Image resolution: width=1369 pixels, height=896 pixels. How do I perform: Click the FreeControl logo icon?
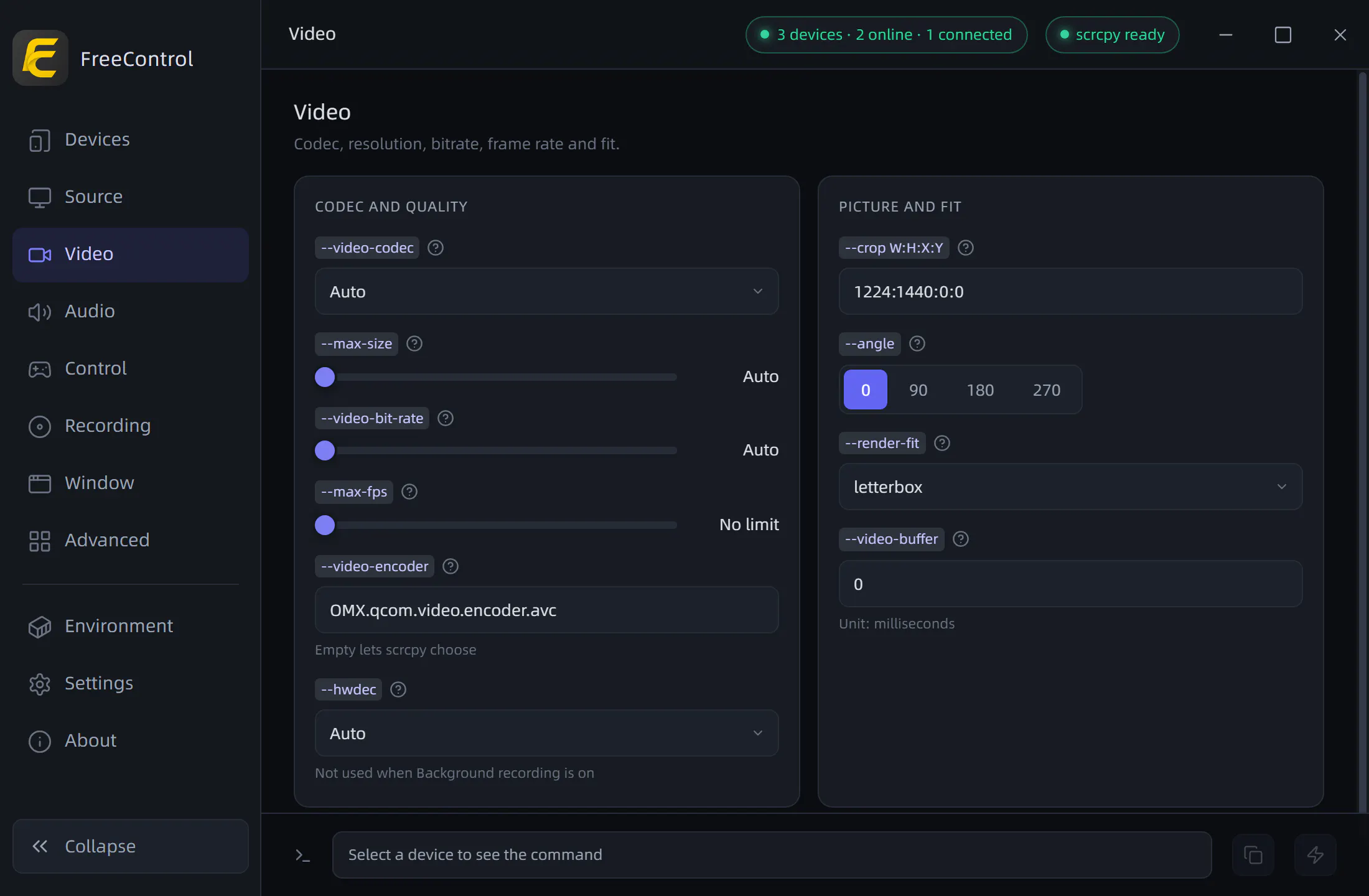click(40, 58)
